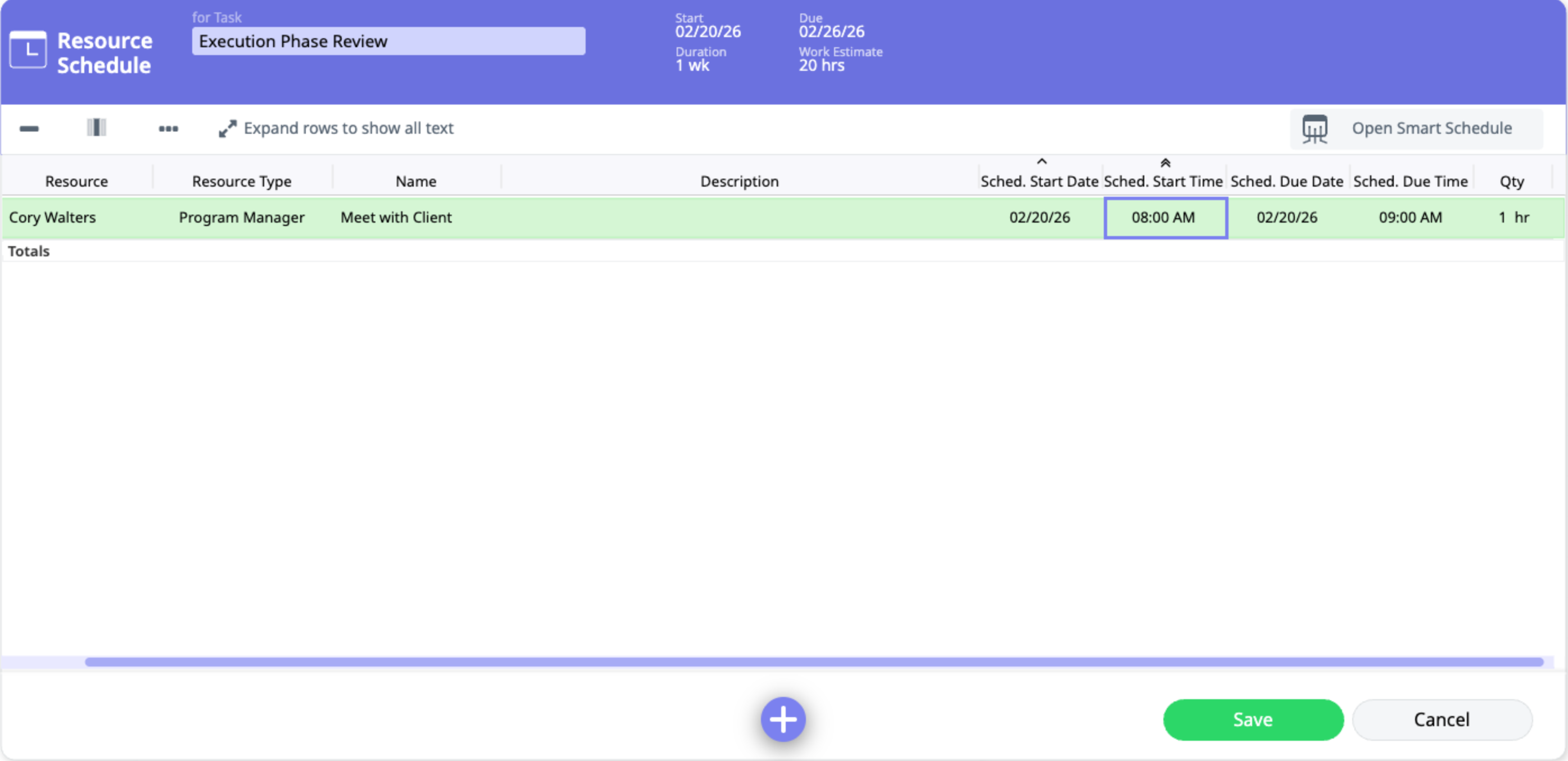The image size is (1568, 761).
Task: Cancel the resource schedule dialog
Action: click(1442, 719)
